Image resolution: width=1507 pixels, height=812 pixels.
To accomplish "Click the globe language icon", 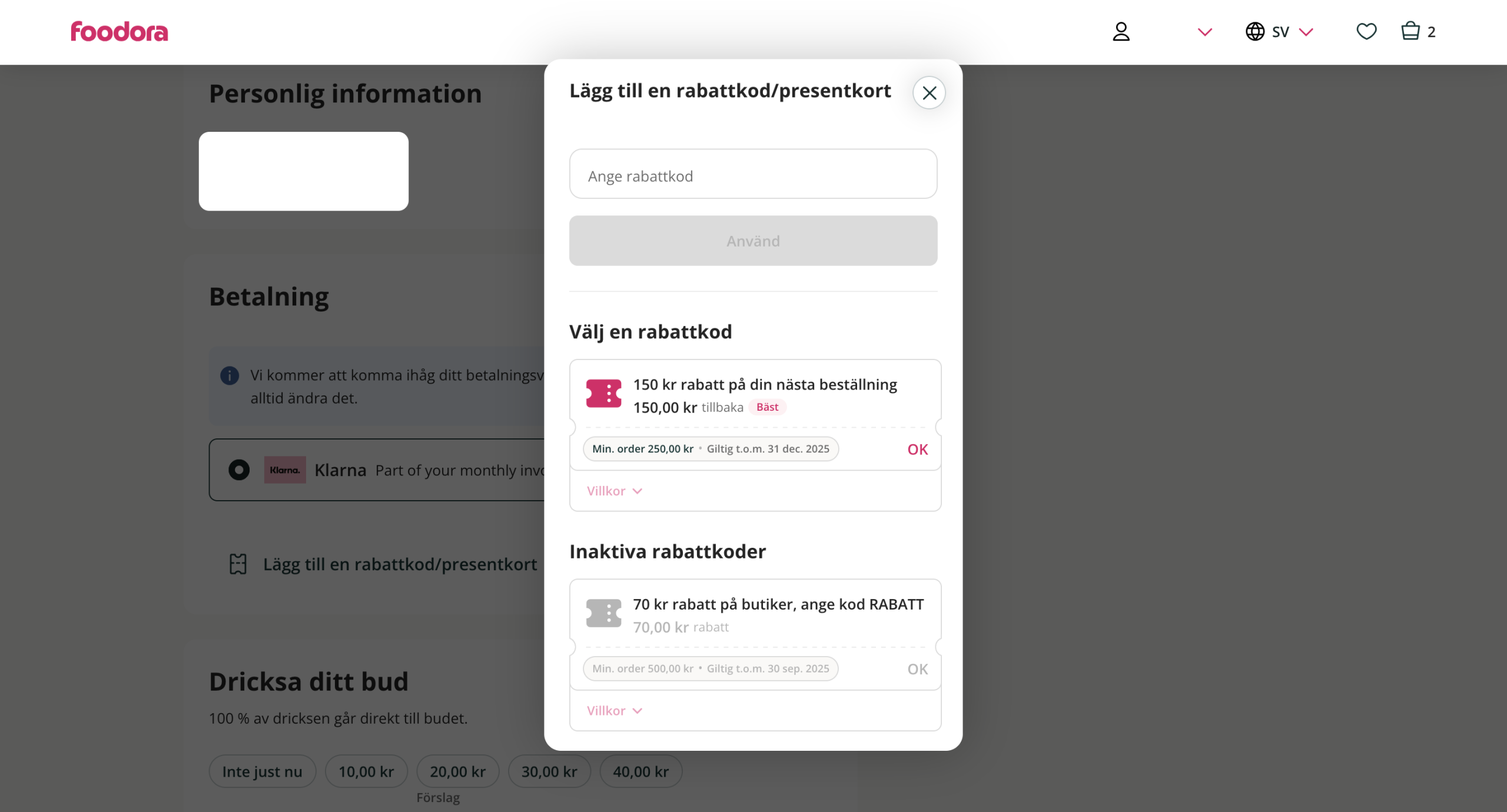I will coord(1254,32).
